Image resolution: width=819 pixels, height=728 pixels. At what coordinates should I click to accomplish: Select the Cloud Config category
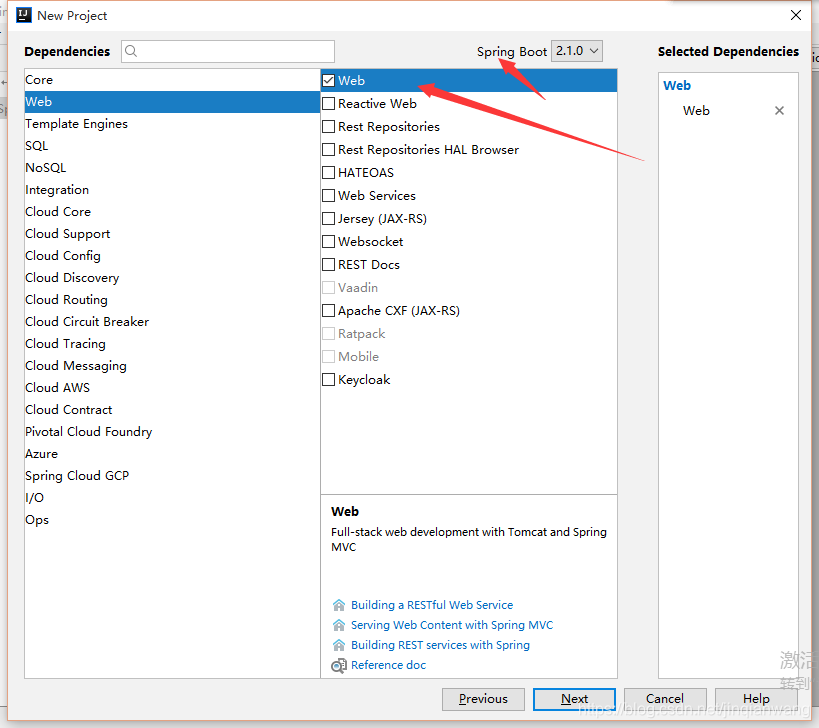[x=172, y=255]
